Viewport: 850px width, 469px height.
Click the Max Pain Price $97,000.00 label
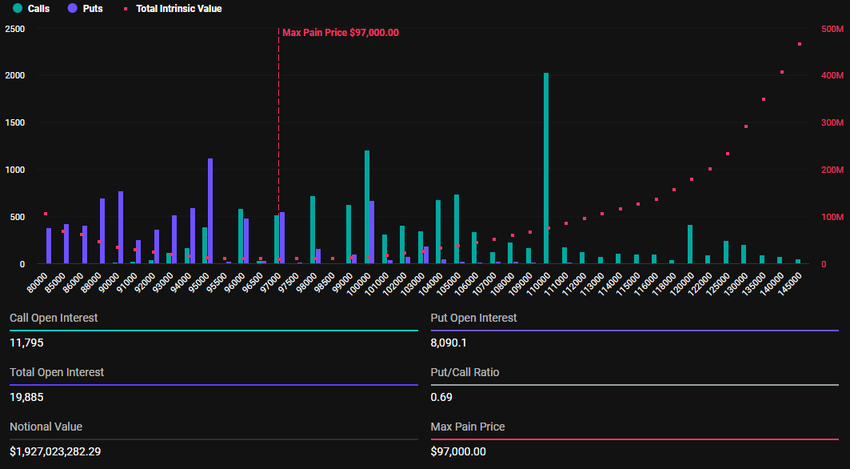click(341, 32)
